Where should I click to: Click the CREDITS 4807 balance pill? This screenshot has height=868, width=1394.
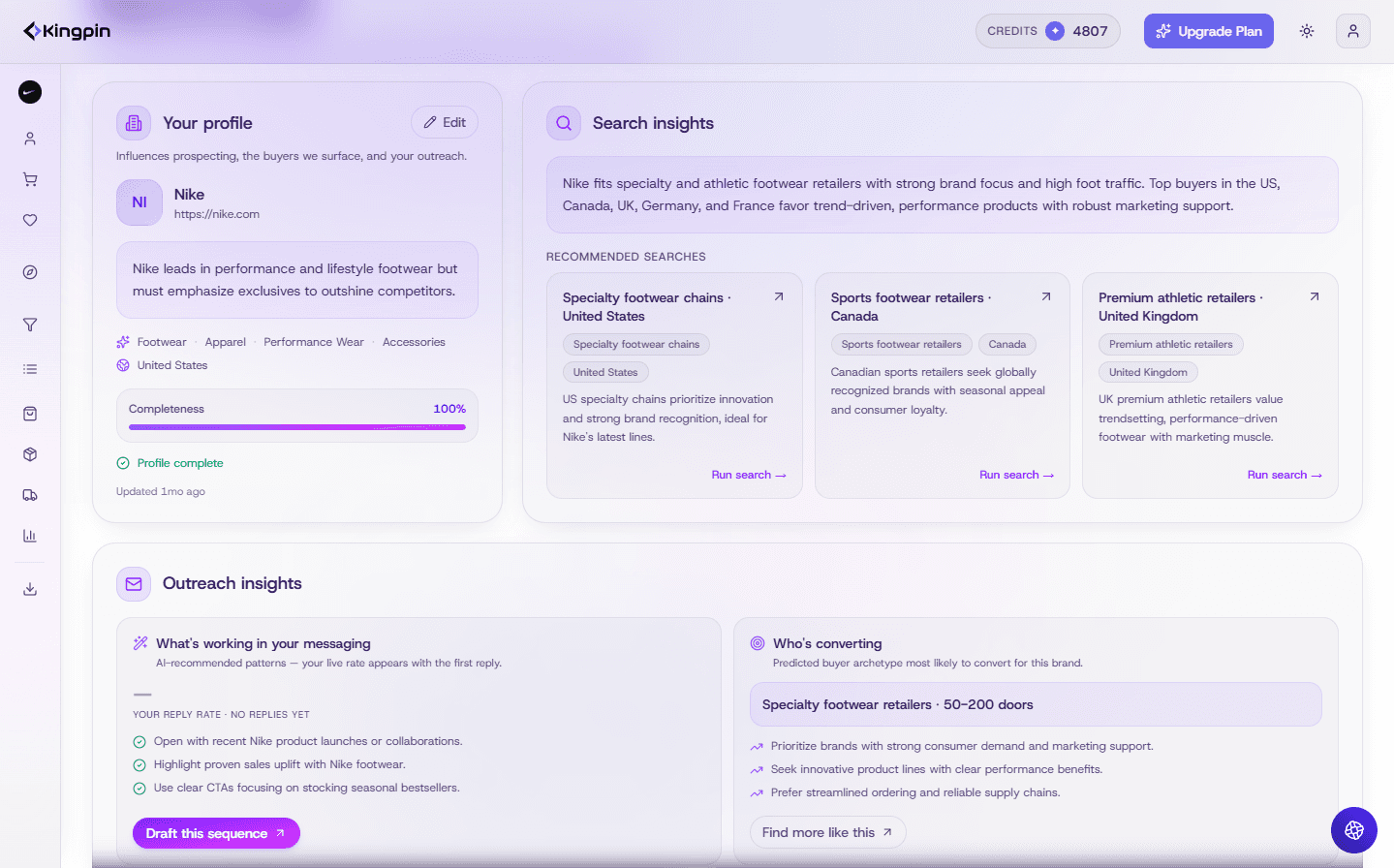click(1048, 31)
